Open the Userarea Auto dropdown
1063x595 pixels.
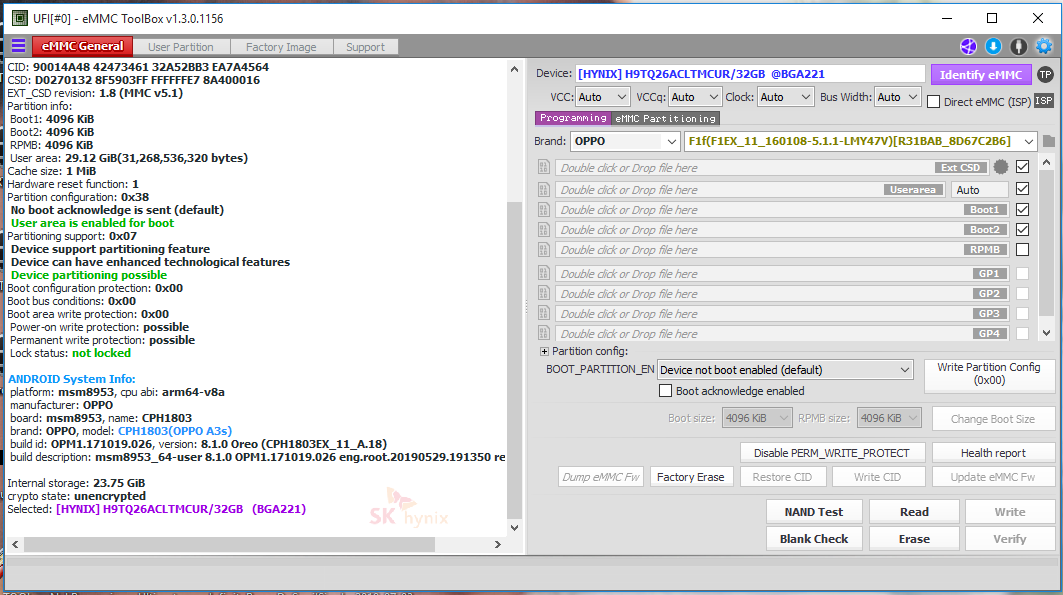[980, 190]
